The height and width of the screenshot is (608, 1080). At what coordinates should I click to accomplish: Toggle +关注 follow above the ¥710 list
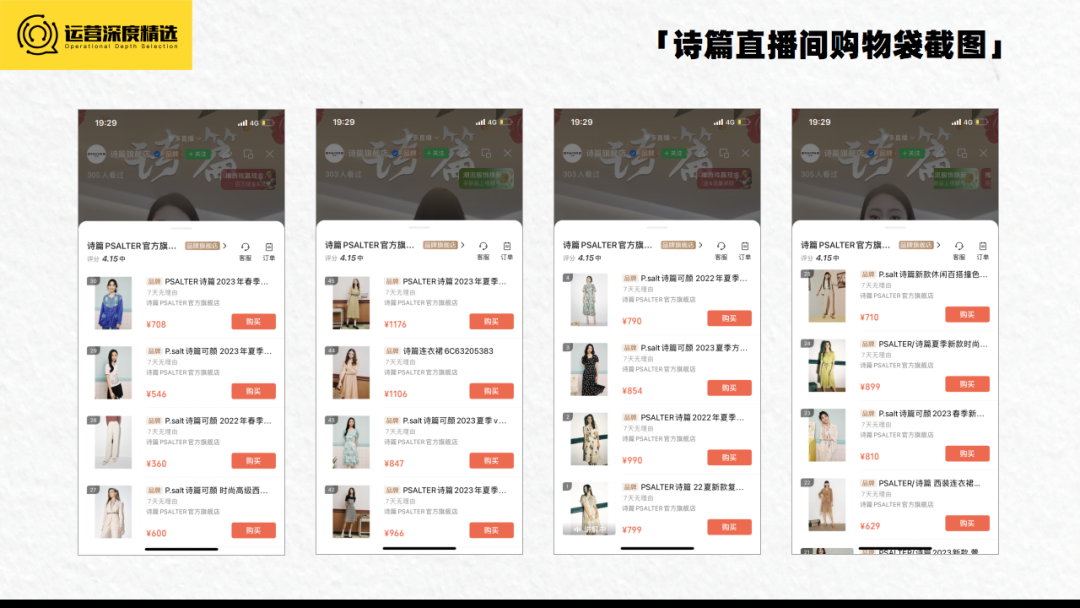911,154
